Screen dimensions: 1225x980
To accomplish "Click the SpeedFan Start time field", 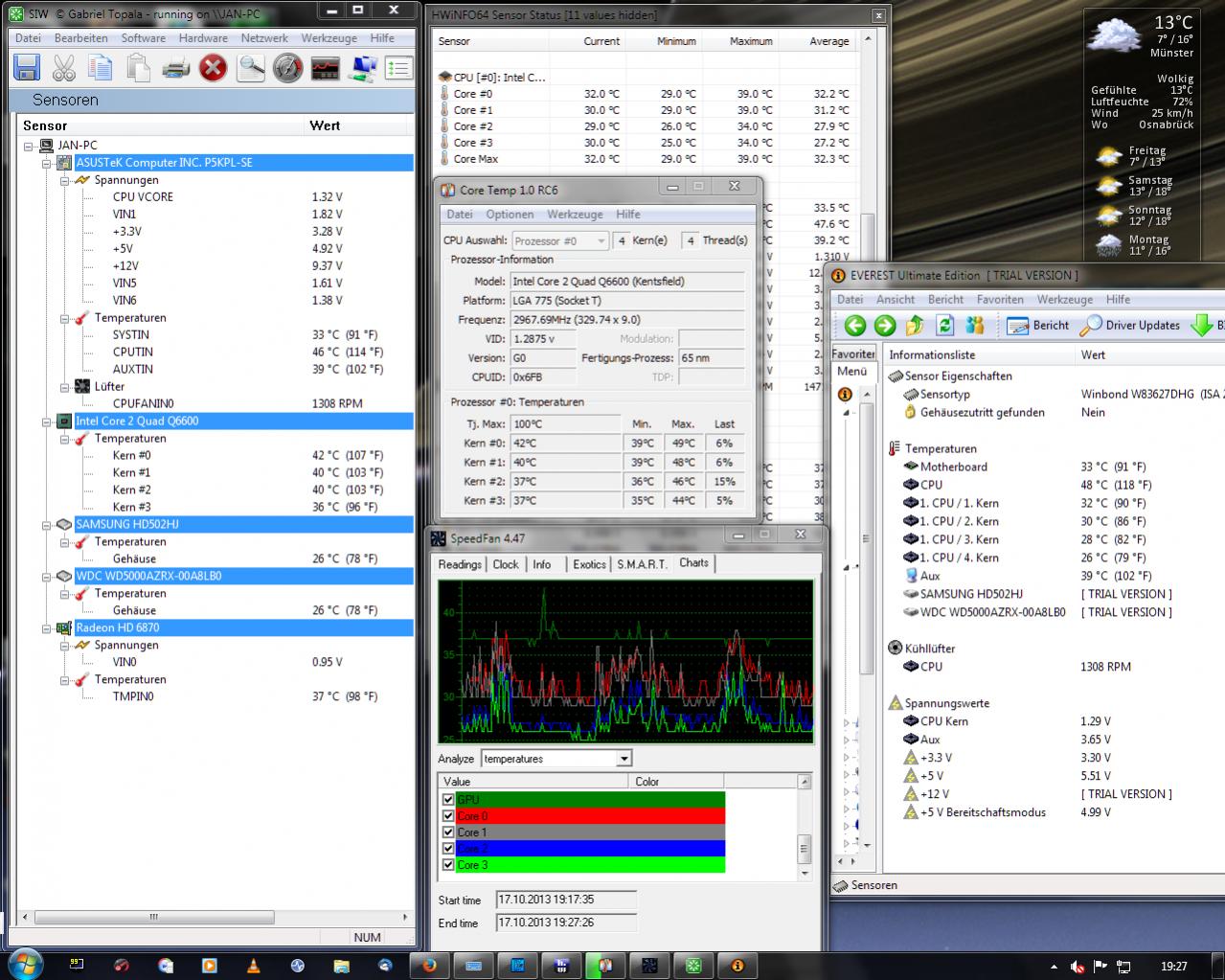I will click(566, 900).
